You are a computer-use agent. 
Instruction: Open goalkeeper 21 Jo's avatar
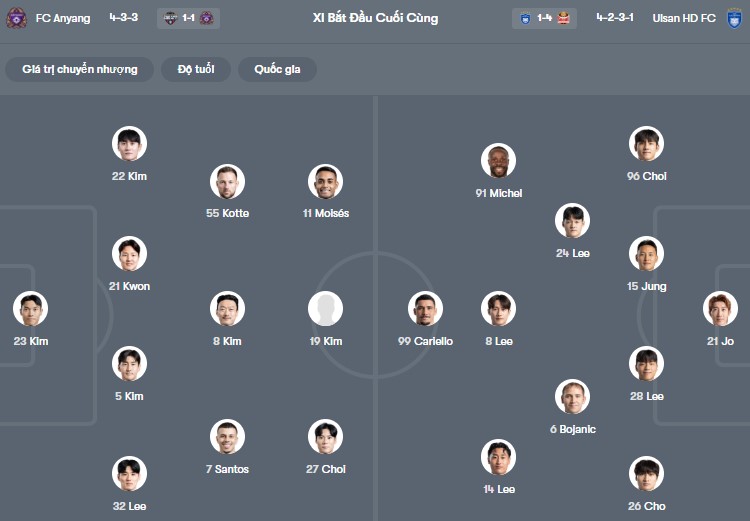tap(720, 309)
